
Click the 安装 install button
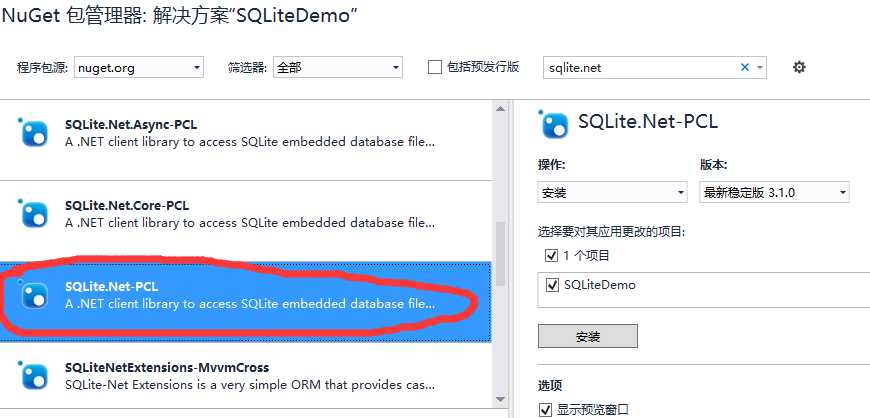point(587,336)
